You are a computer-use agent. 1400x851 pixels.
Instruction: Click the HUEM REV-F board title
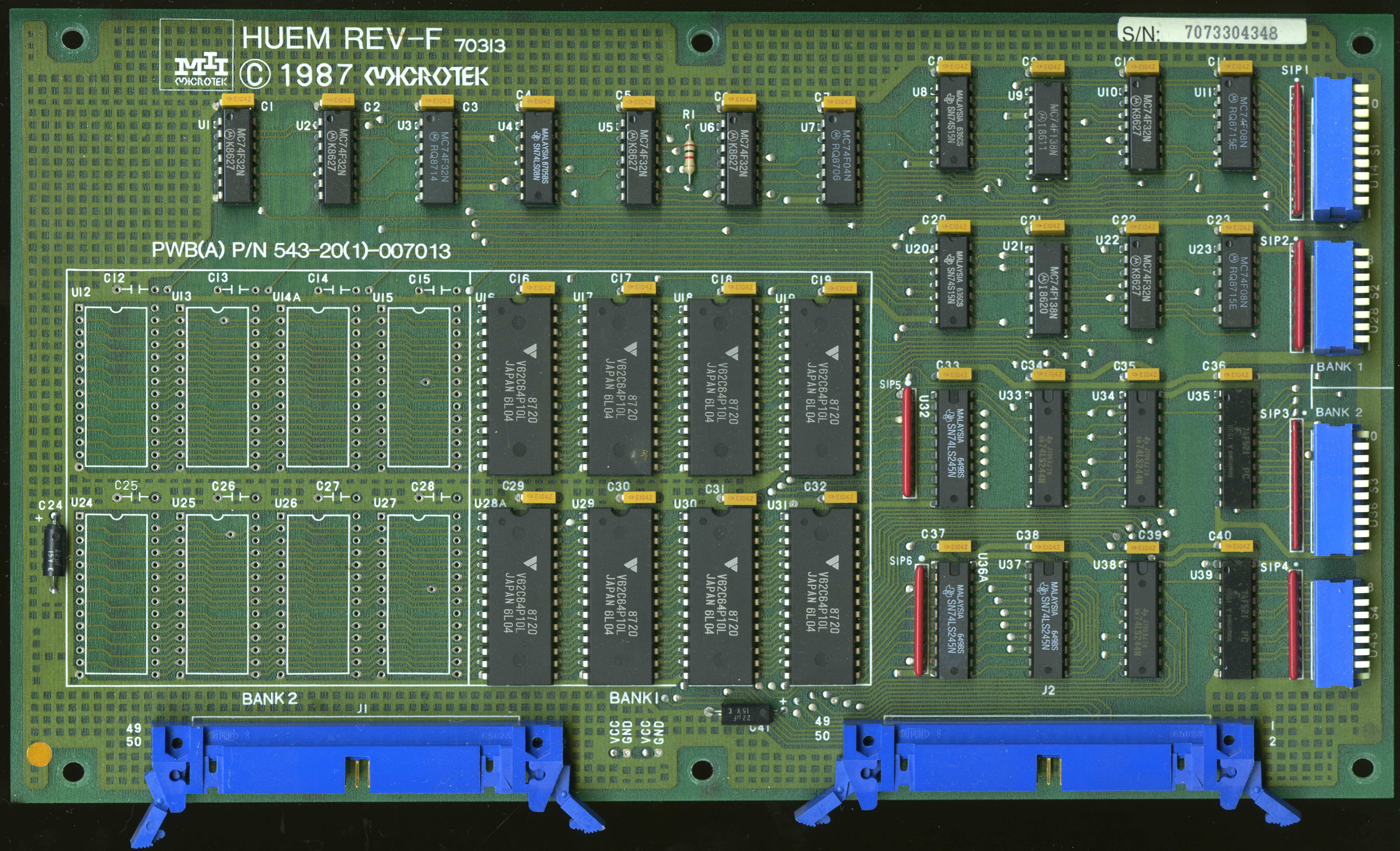[x=341, y=39]
